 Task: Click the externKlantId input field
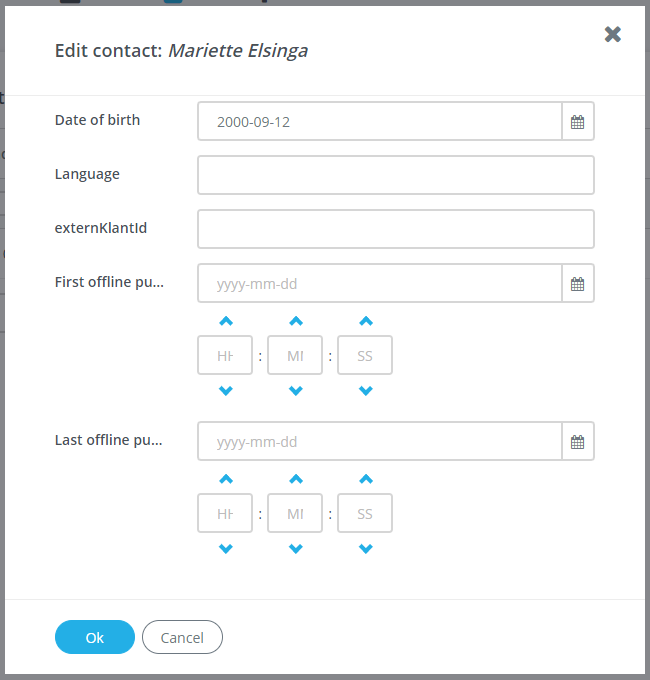tap(396, 229)
